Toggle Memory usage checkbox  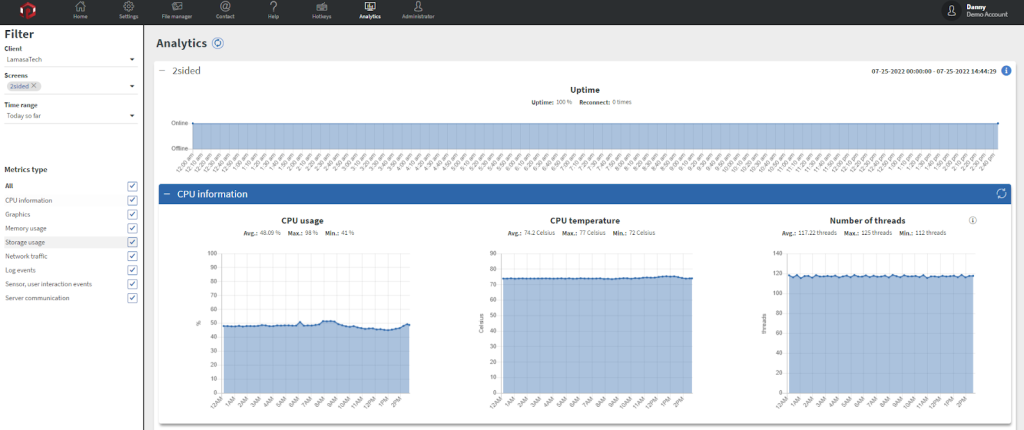tap(133, 228)
